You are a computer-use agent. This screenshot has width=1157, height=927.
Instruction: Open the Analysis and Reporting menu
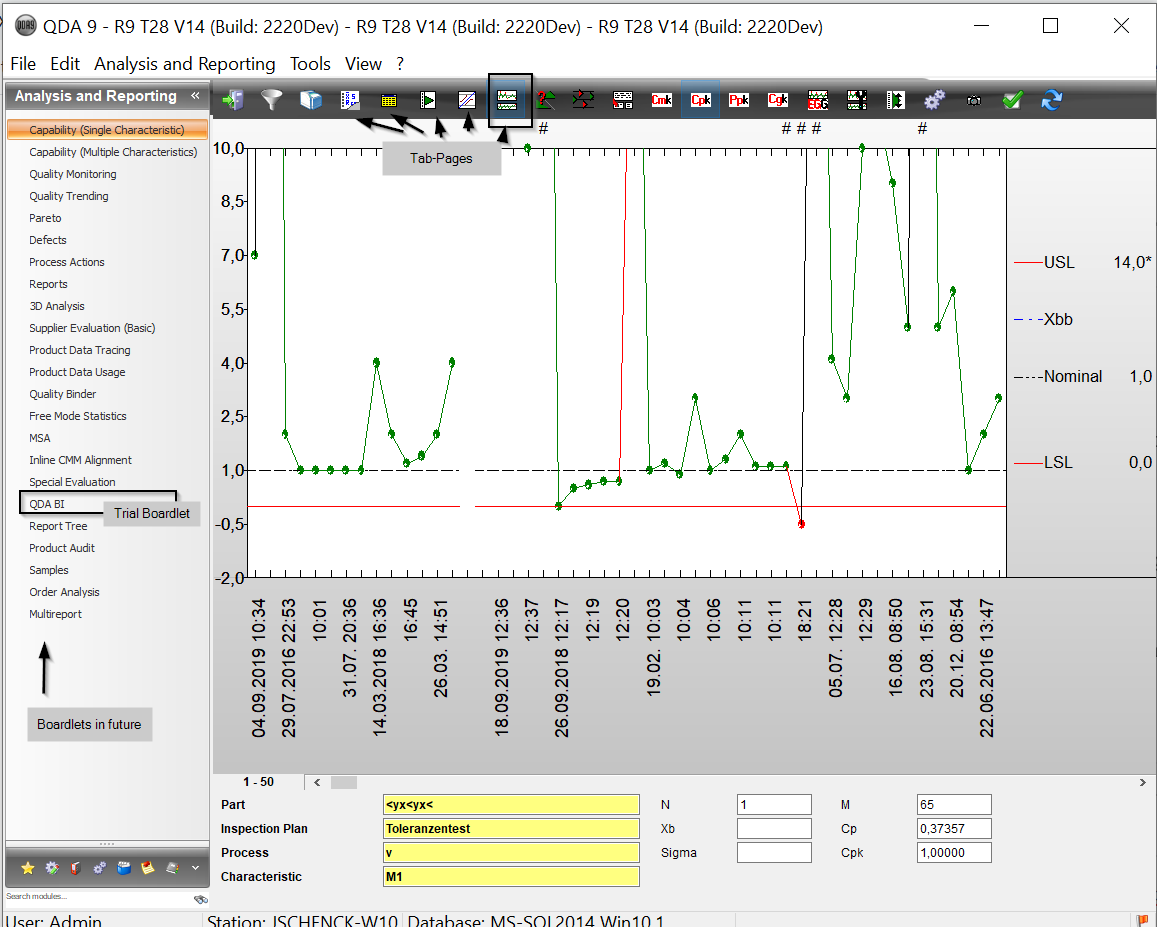coord(184,64)
